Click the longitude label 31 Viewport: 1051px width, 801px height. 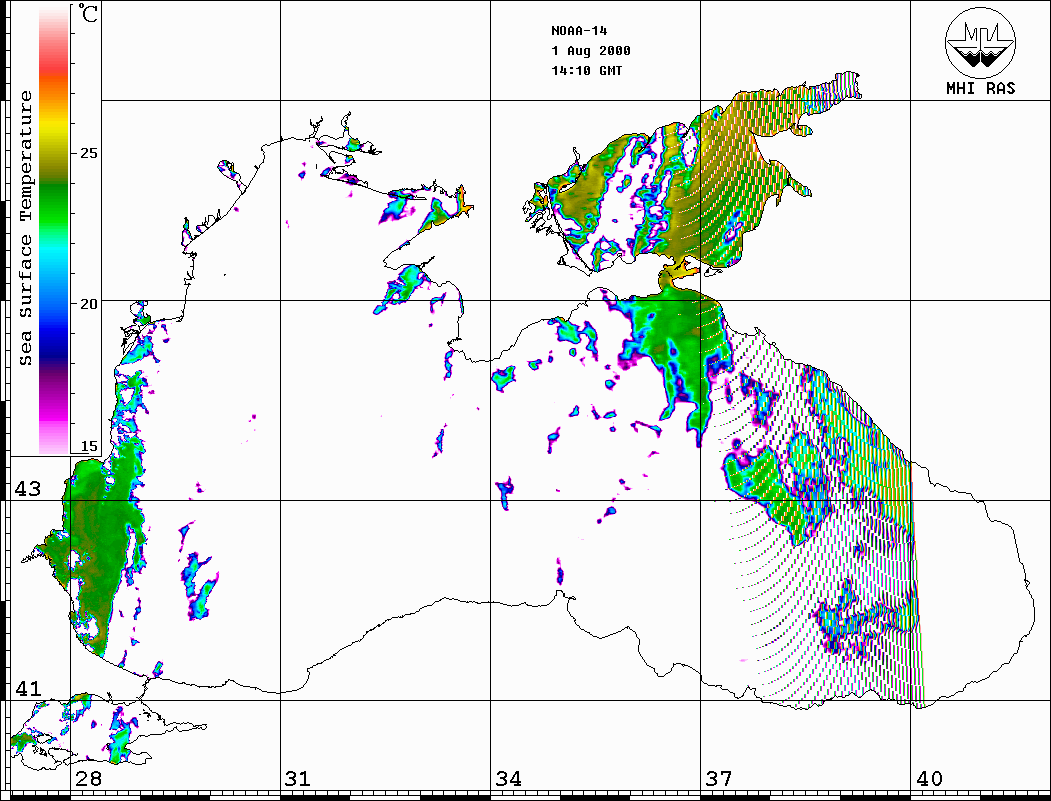298,779
